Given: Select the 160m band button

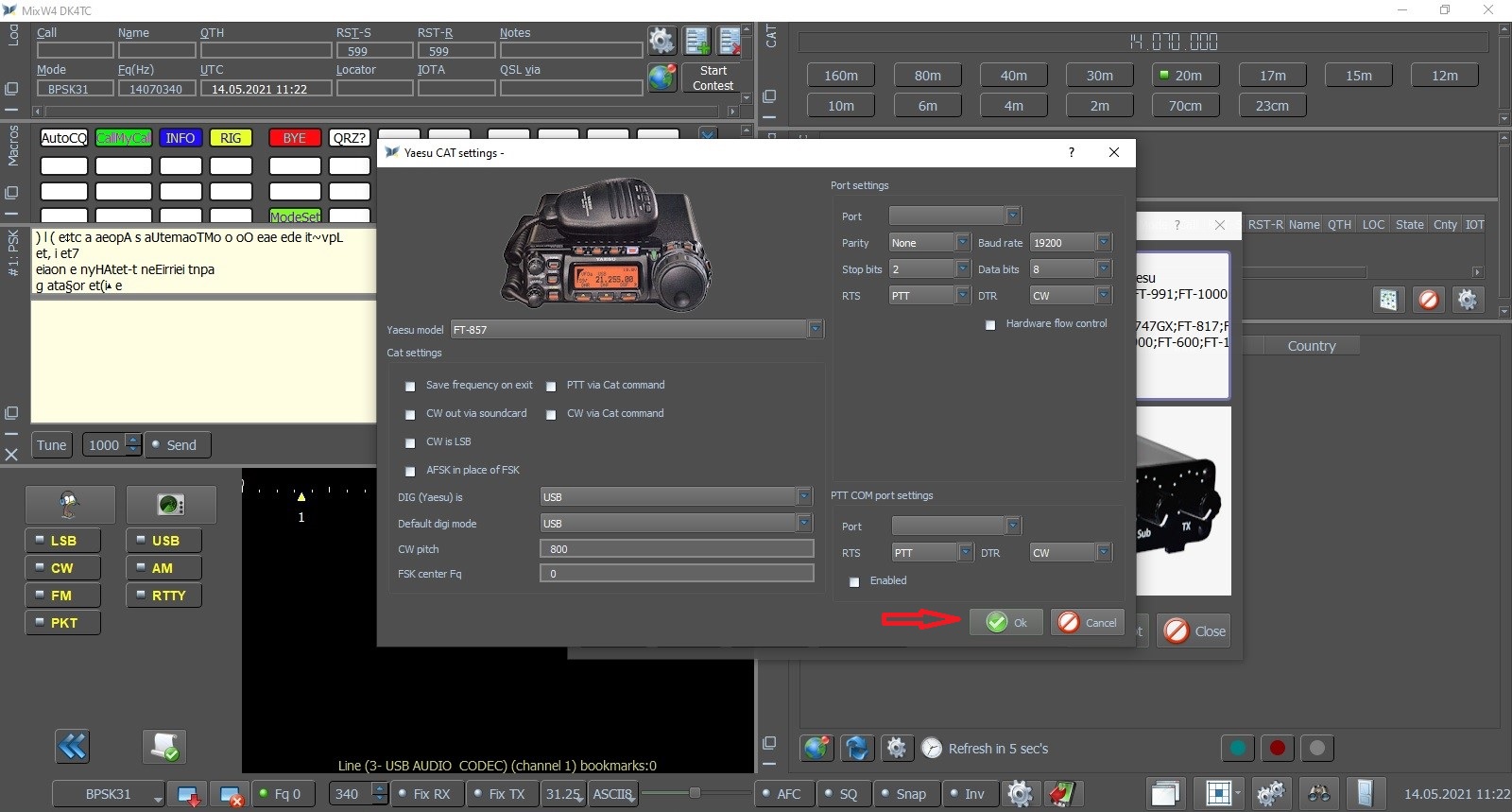Looking at the screenshot, I should (841, 76).
